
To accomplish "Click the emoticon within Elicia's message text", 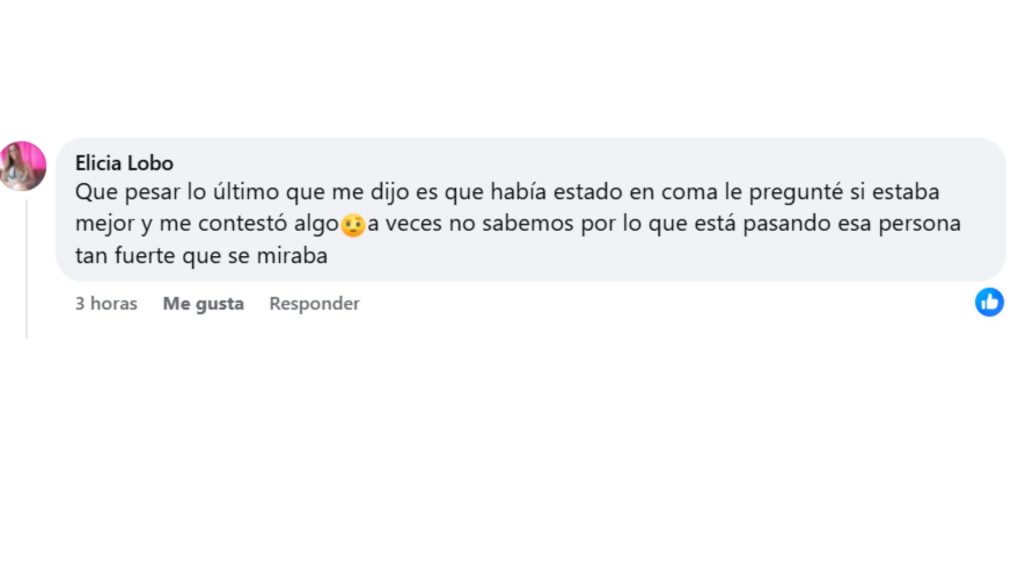I will click(352, 223).
